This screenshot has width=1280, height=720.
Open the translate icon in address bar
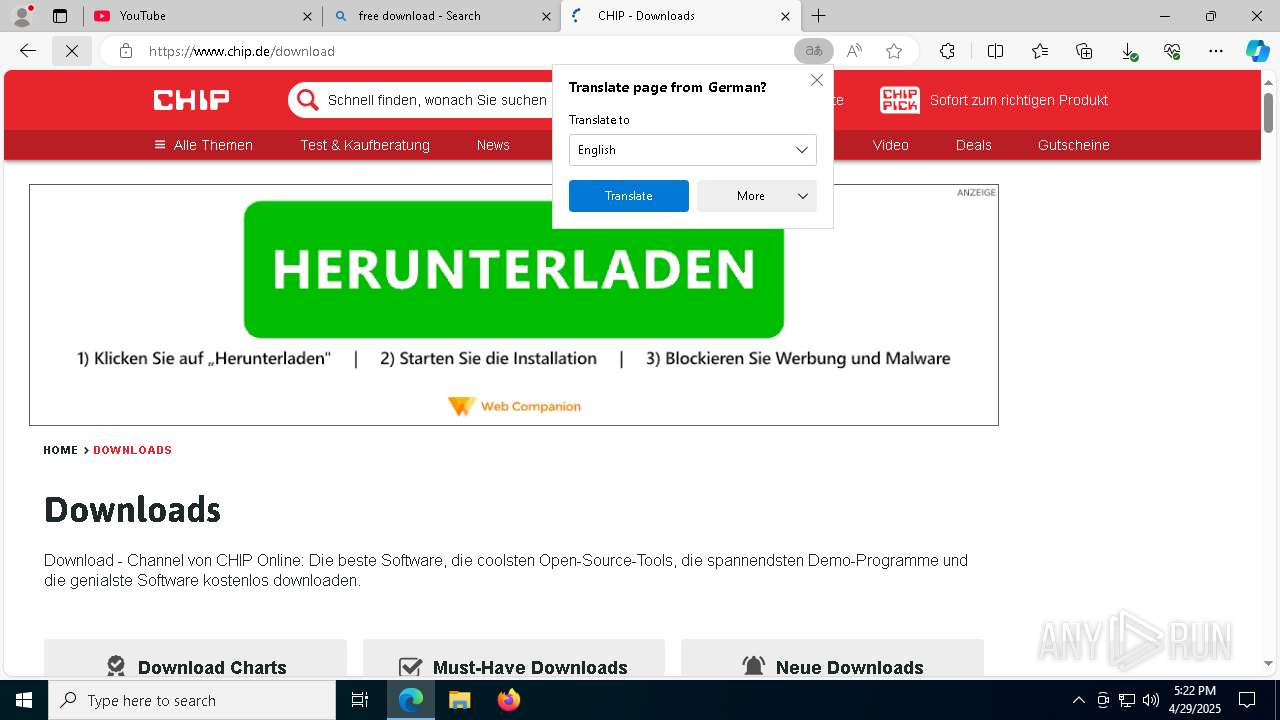point(814,51)
